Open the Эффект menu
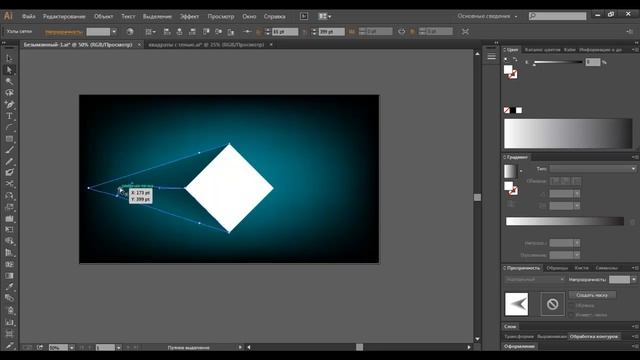 (x=189, y=16)
